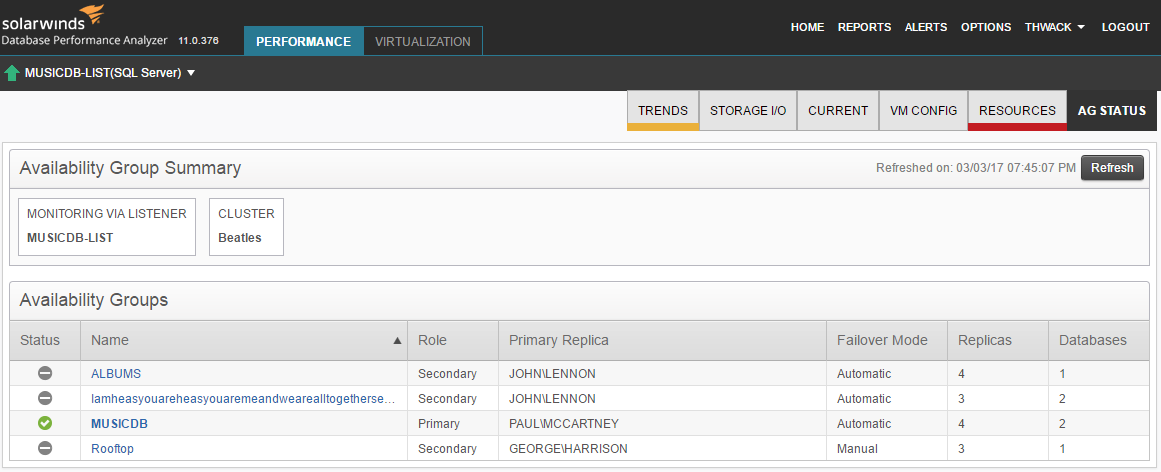Click the Refreshed on timestamp text
Image resolution: width=1161 pixels, height=472 pixels.
tap(975, 168)
